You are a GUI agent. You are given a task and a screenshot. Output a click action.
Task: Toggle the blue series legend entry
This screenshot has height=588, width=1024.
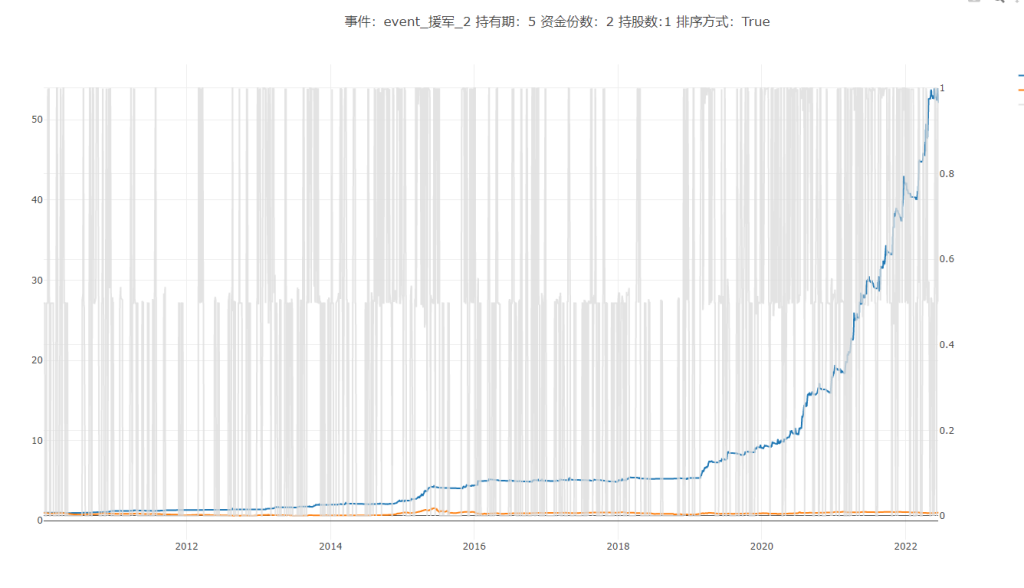(x=1019, y=75)
